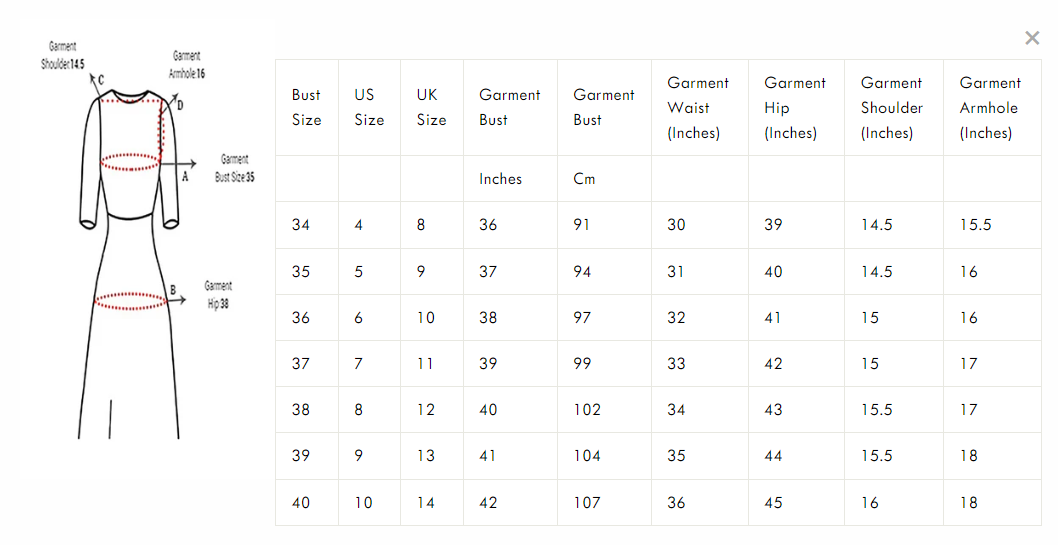Close the size chart popup
Image resolution: width=1058 pixels, height=545 pixels.
1032,38
